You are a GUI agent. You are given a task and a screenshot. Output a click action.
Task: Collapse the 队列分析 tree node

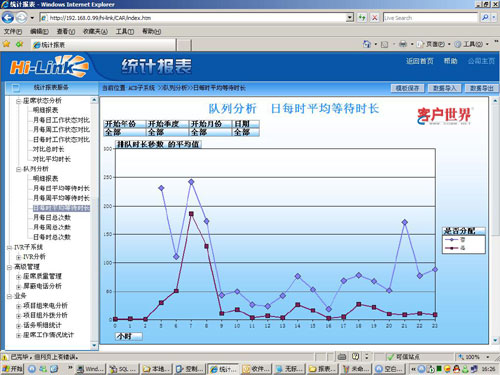[x=19, y=169]
